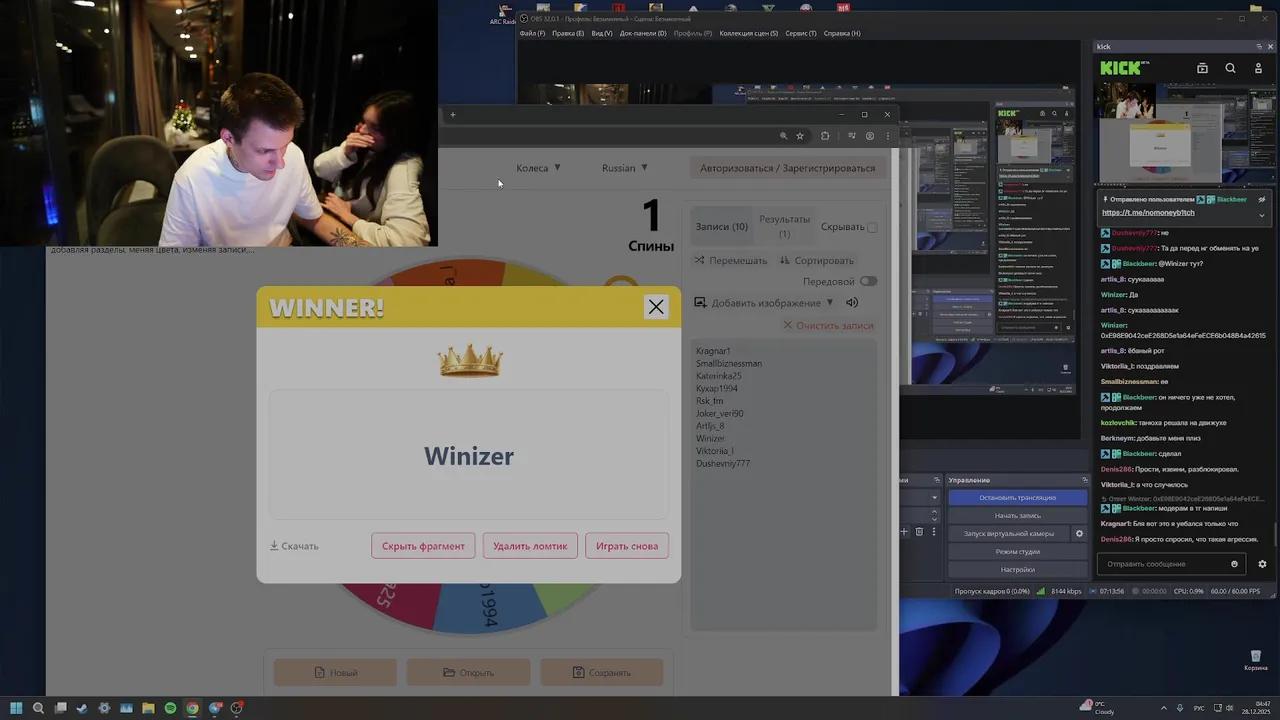
Task: Shuffle entries with Перемешать
Action: click(731, 260)
